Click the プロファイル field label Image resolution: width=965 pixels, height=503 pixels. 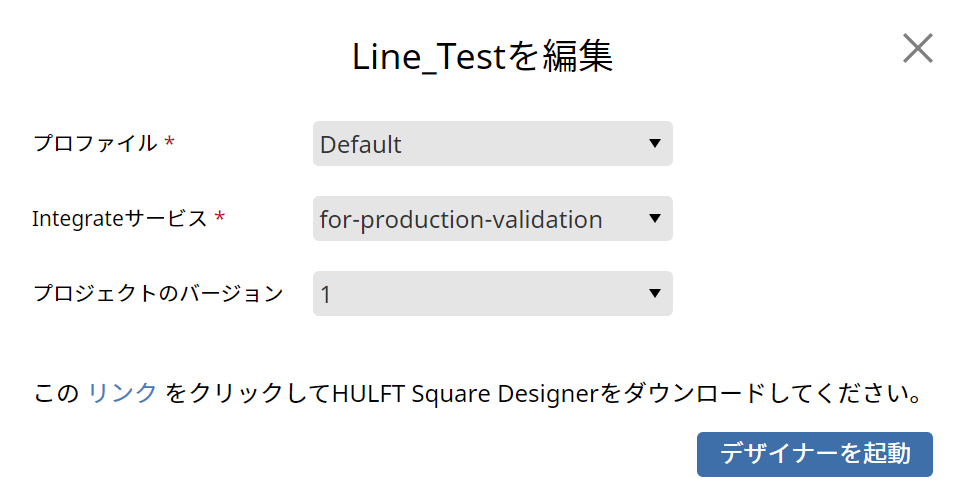(x=95, y=143)
